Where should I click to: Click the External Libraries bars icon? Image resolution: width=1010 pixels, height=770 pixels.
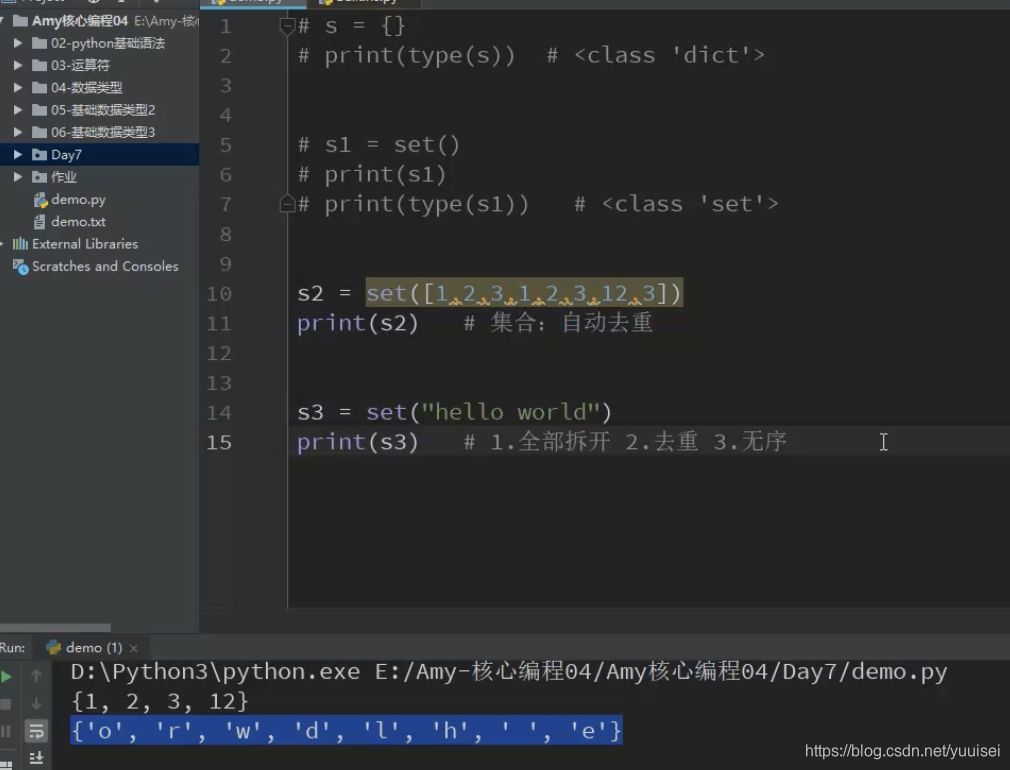coord(20,244)
